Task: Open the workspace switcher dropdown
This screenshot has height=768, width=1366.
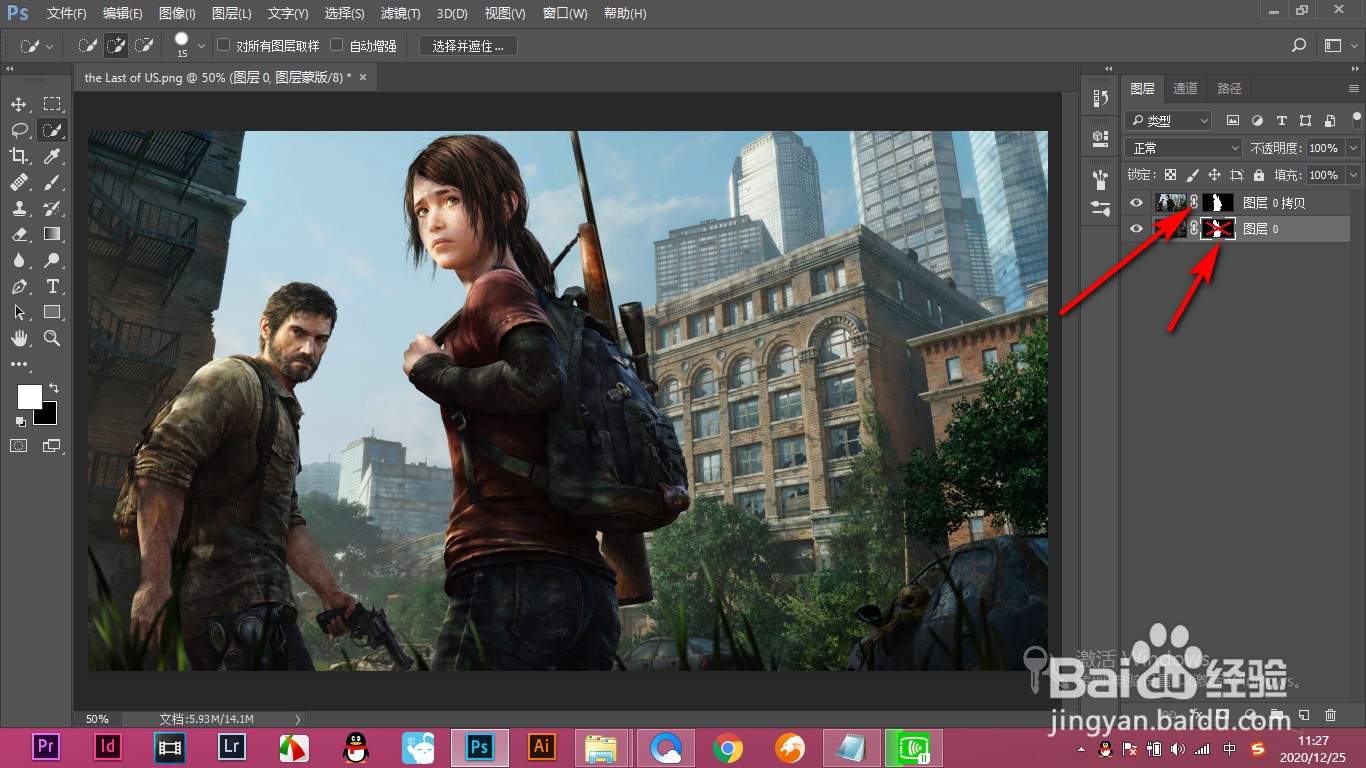Action: [x=1340, y=45]
